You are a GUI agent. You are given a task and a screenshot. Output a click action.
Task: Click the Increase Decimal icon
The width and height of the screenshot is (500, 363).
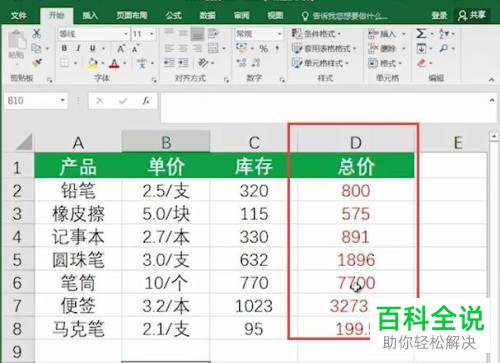click(x=241, y=63)
